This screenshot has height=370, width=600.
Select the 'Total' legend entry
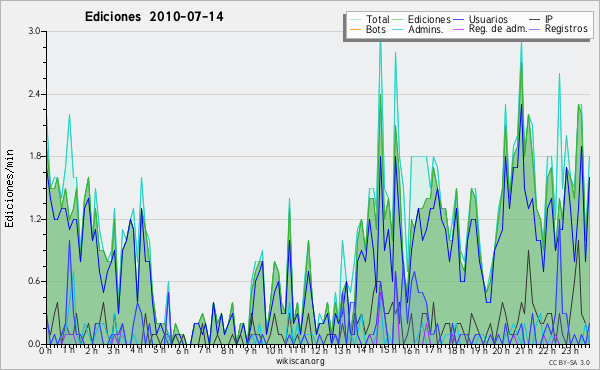[378, 19]
